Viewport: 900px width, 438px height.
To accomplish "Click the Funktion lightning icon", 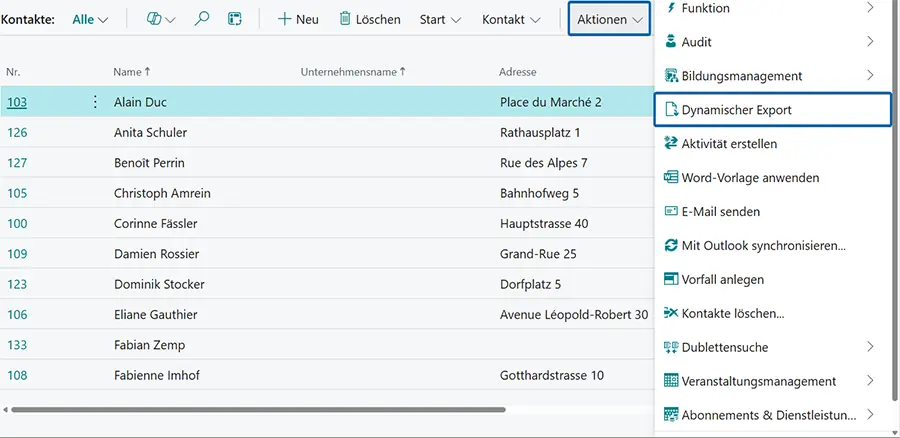I will pyautogui.click(x=671, y=8).
